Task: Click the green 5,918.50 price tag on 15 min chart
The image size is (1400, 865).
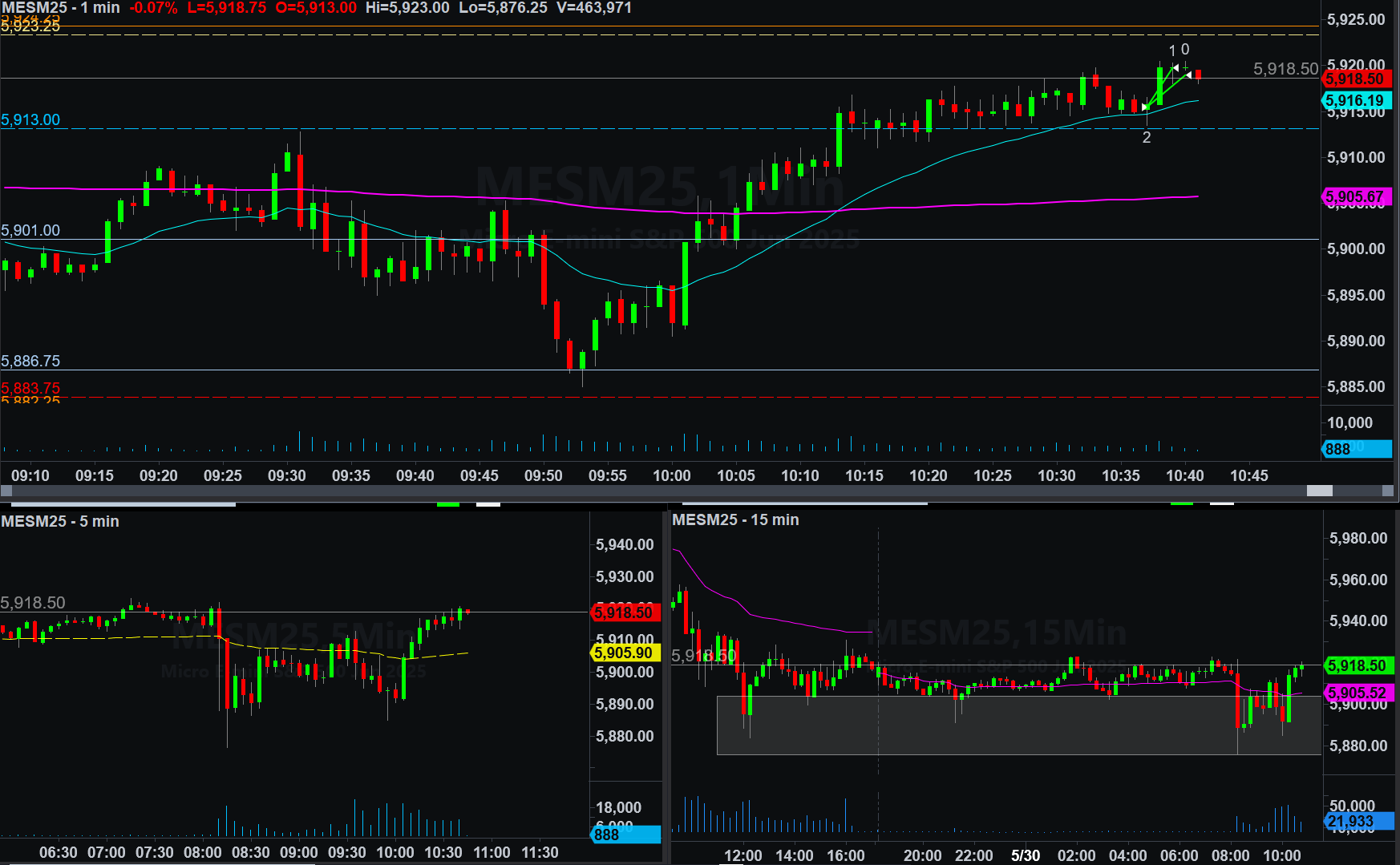Action: (x=1356, y=665)
